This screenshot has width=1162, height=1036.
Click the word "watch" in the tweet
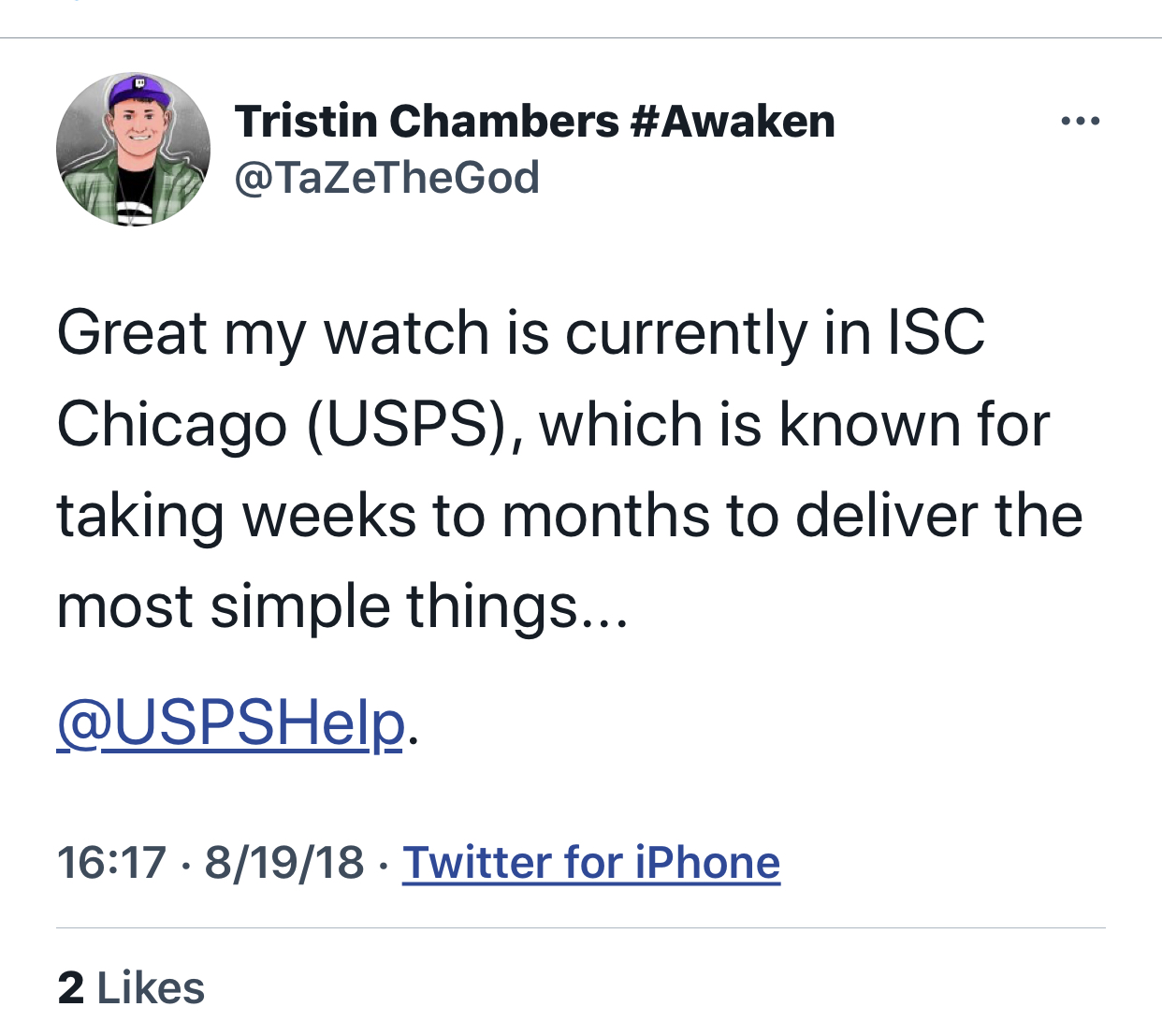pyautogui.click(x=406, y=333)
